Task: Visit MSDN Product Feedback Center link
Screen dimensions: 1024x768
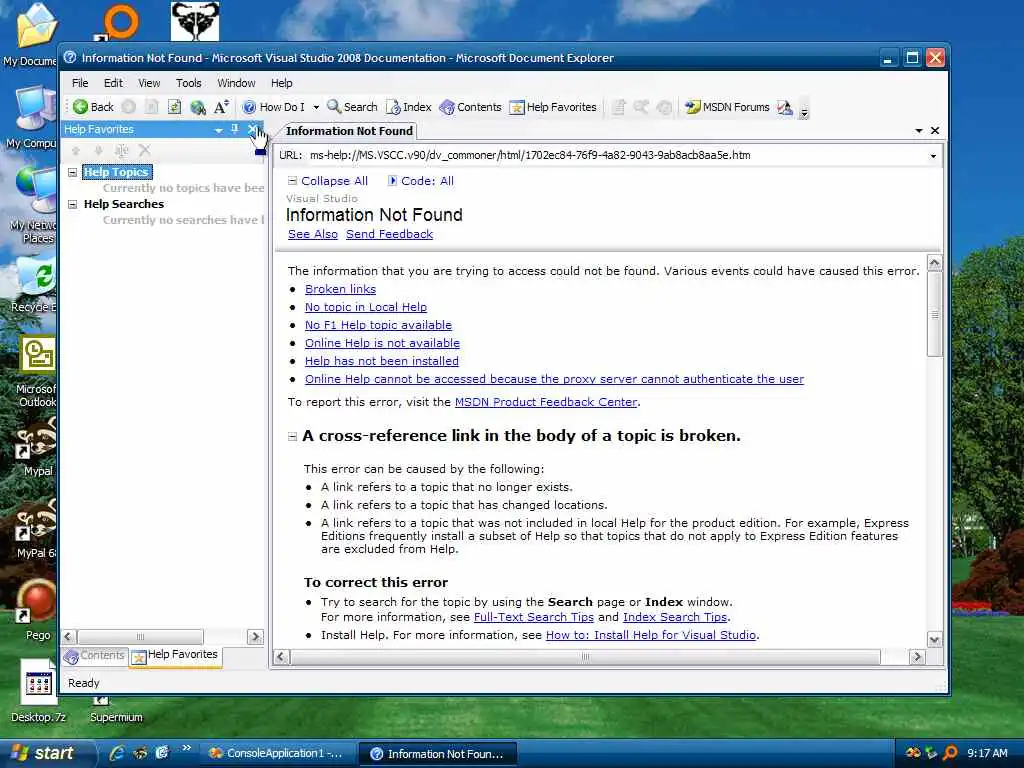Action: (x=546, y=402)
